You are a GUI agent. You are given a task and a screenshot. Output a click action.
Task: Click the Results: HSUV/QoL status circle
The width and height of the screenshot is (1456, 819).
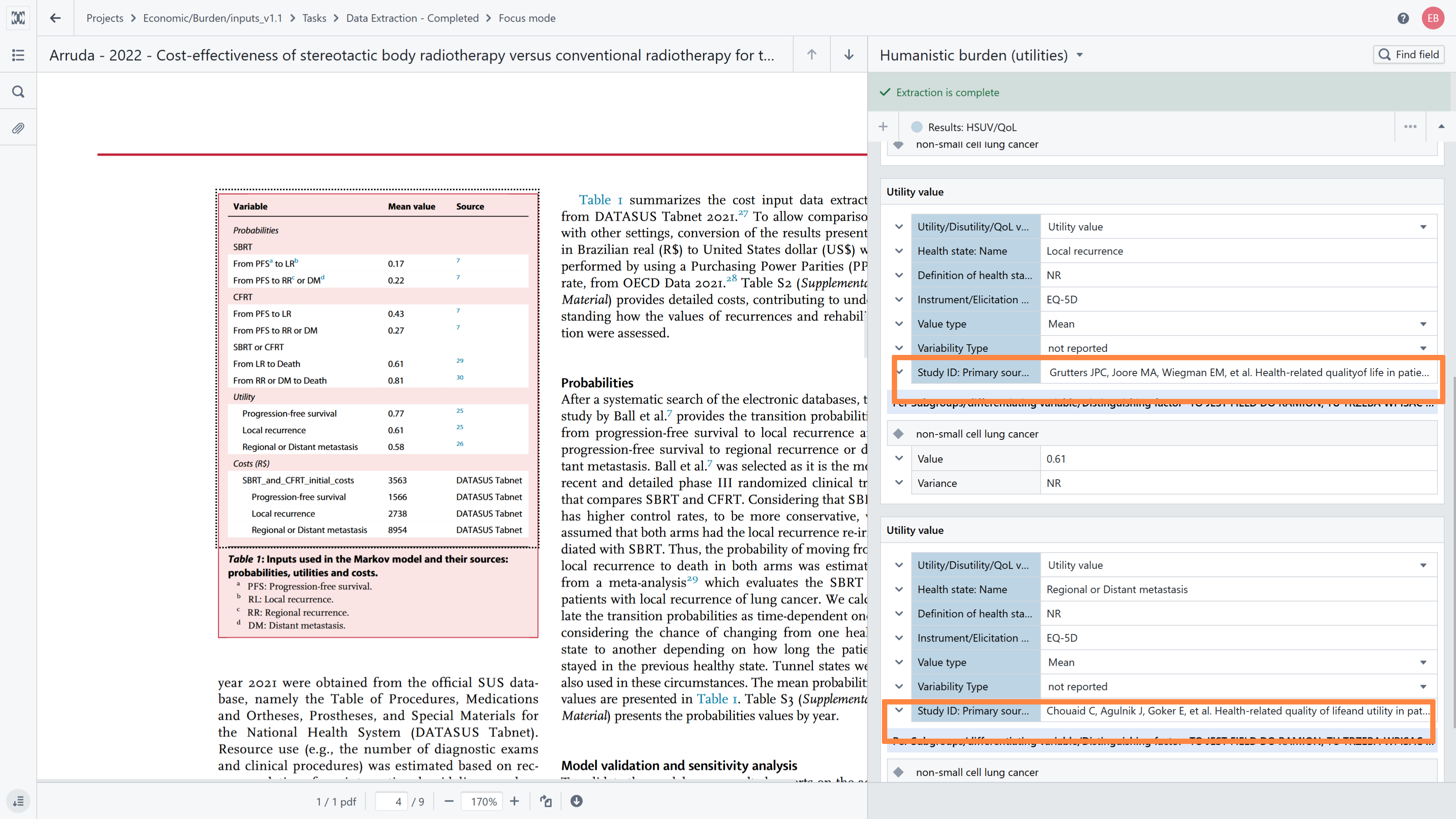pos(917,127)
